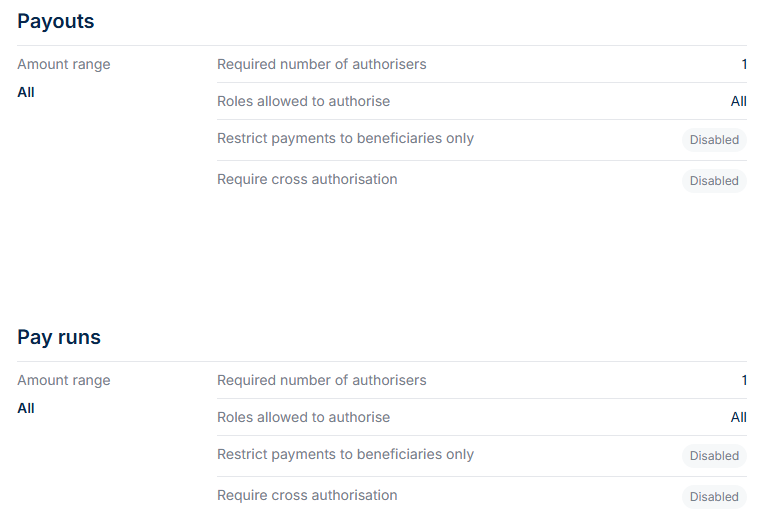Click Payouts required number of authorisers value
This screenshot has height=530, width=777.
744,64
